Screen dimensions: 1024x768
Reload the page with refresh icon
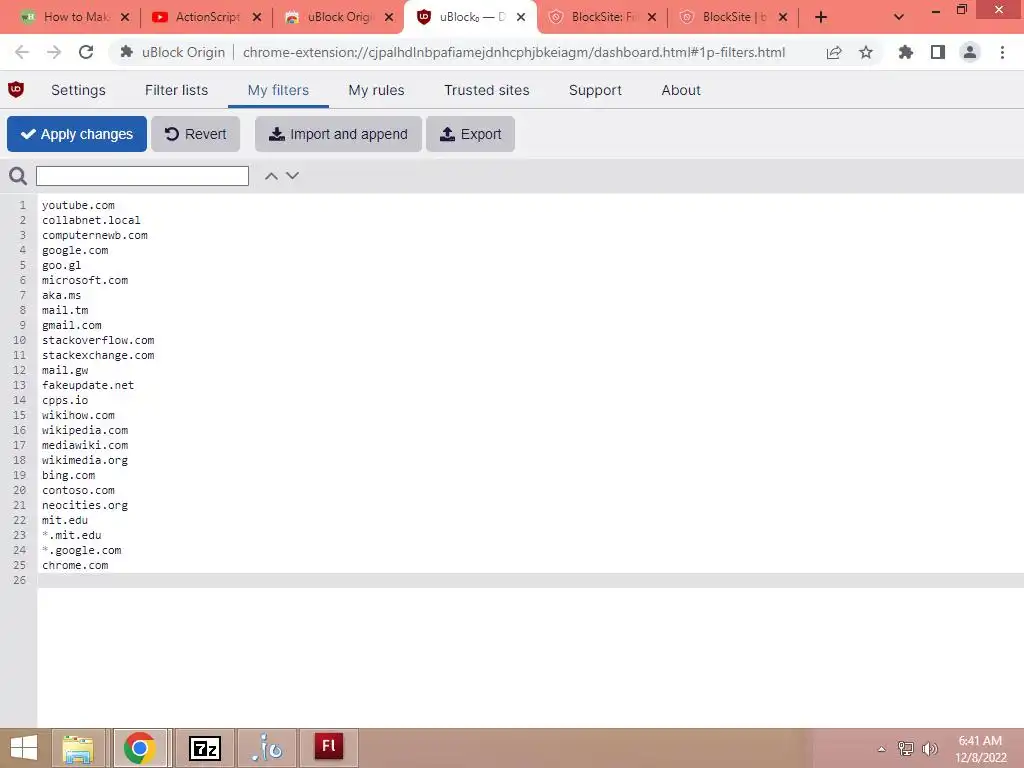[86, 52]
